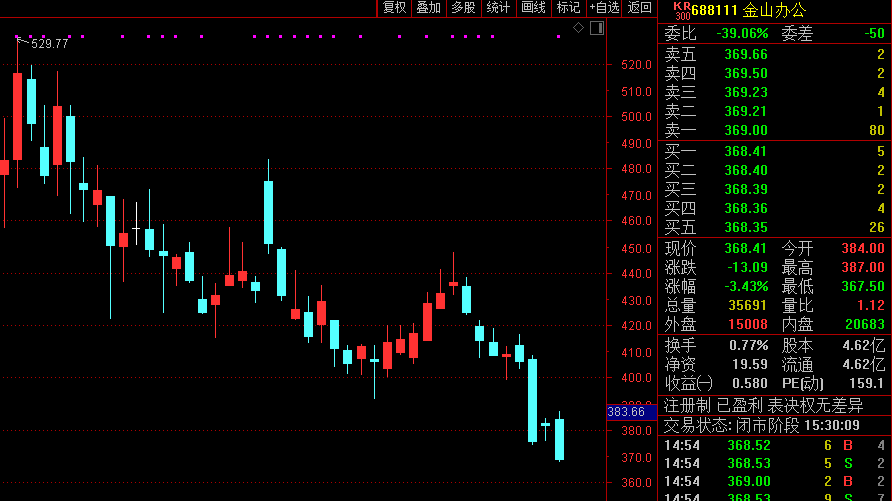Click the diamond icon above chart
This screenshot has width=892, height=501.
pyautogui.click(x=578, y=28)
